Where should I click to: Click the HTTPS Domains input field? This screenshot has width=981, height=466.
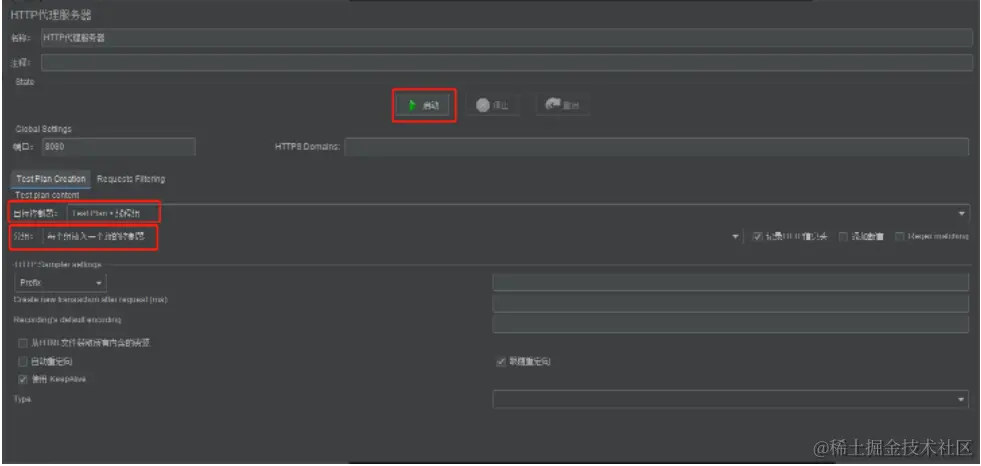656,147
